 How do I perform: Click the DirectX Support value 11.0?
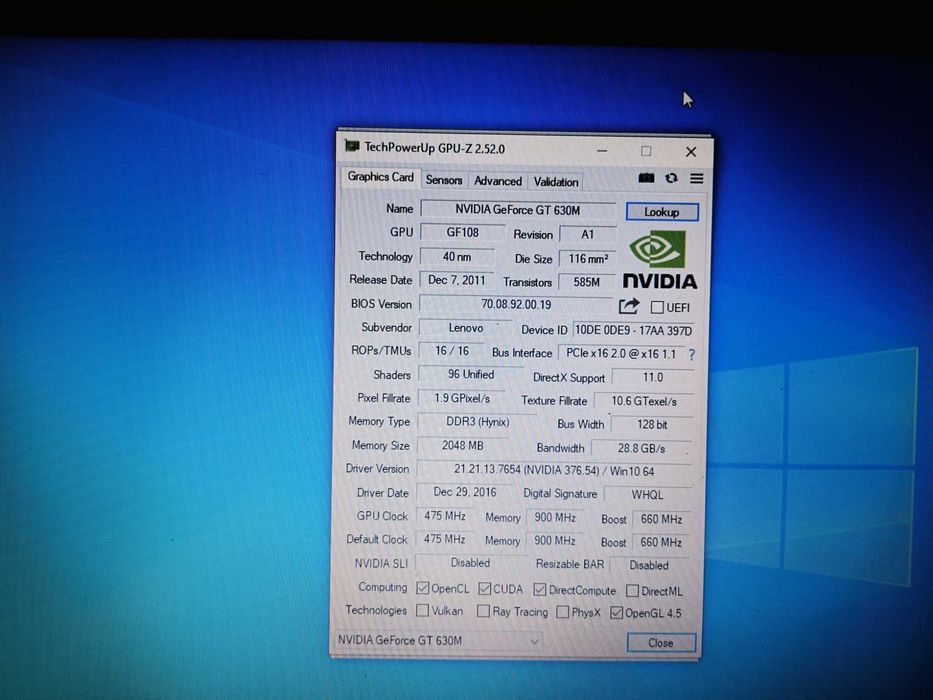(653, 377)
